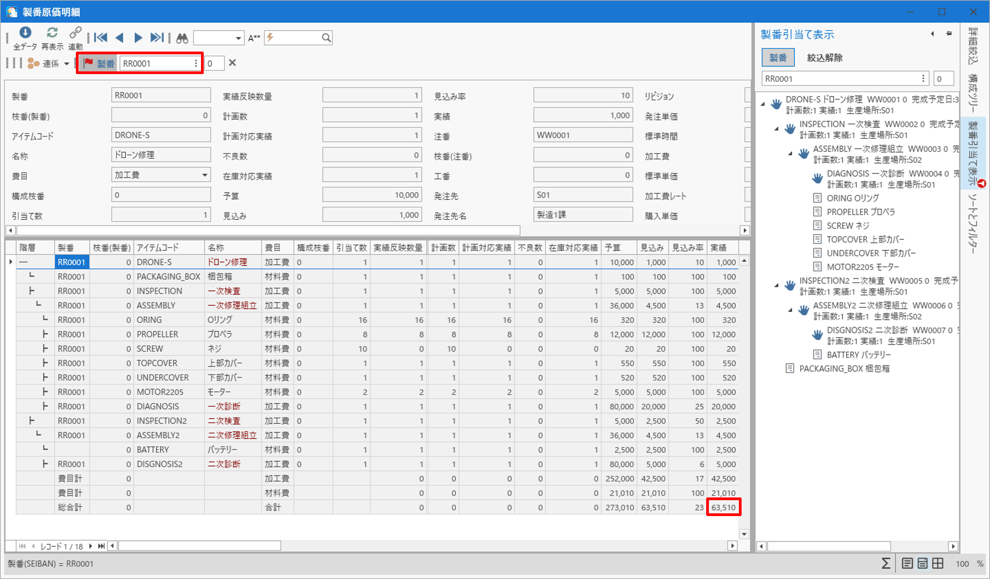Click the 連動 link icon
This screenshot has height=579, width=990.
pyautogui.click(x=76, y=34)
